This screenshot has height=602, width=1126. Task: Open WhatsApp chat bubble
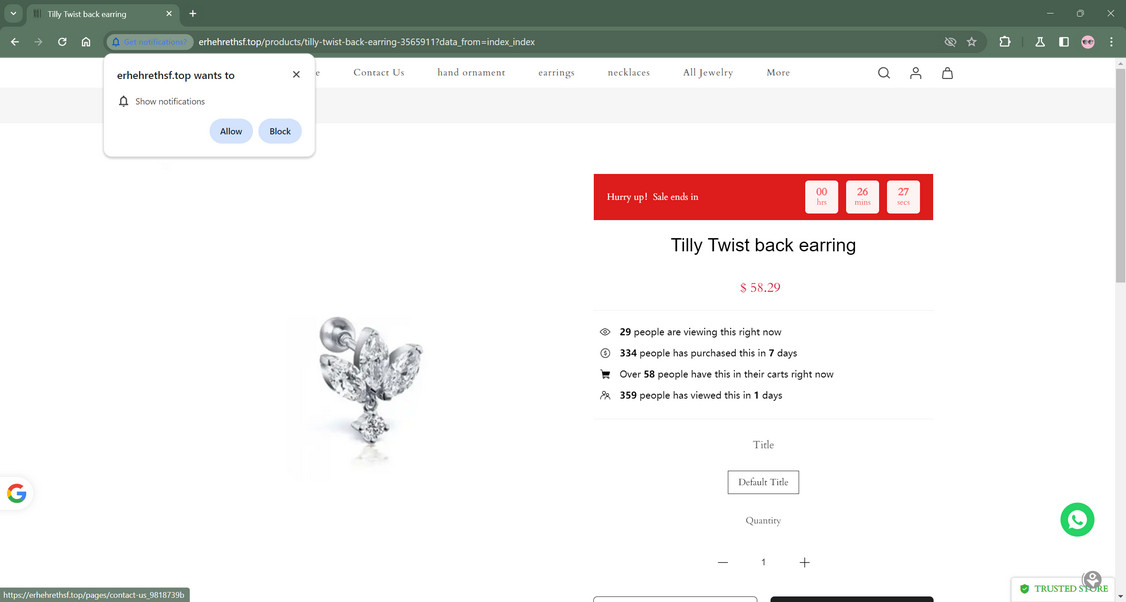[1077, 519]
